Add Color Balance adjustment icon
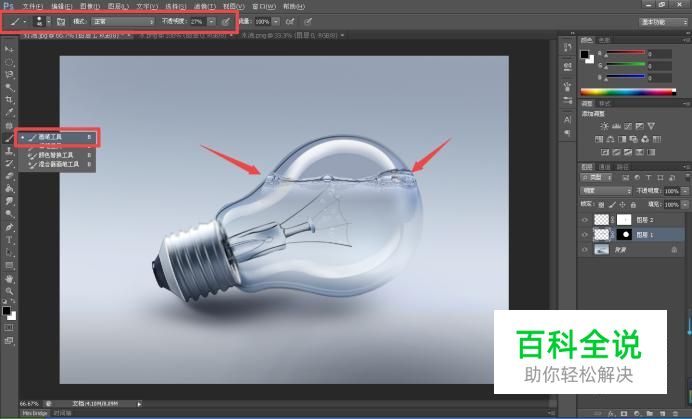Image resolution: width=692 pixels, height=419 pixels. point(610,140)
